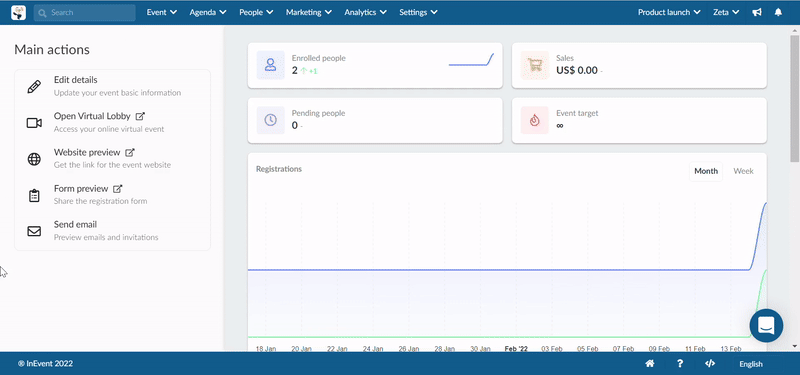Click the megaphone announcements icon
800x375 pixels.
pyautogui.click(x=757, y=12)
